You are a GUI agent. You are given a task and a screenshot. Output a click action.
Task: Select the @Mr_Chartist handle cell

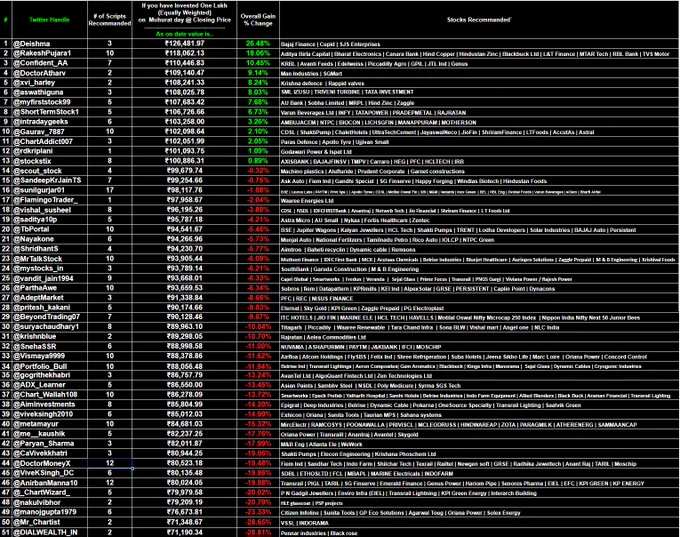click(50, 522)
